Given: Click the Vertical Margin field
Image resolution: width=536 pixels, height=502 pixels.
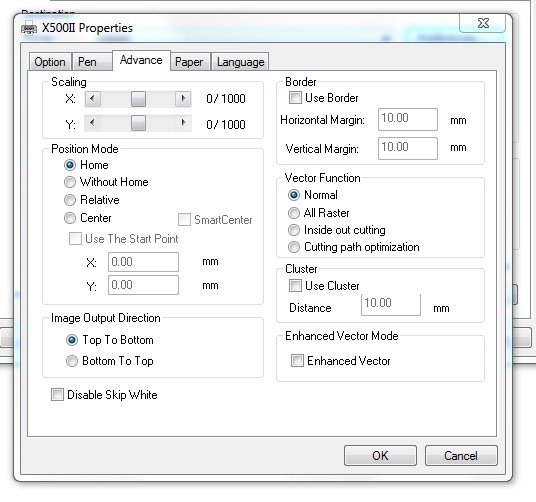Looking at the screenshot, I should coord(408,148).
